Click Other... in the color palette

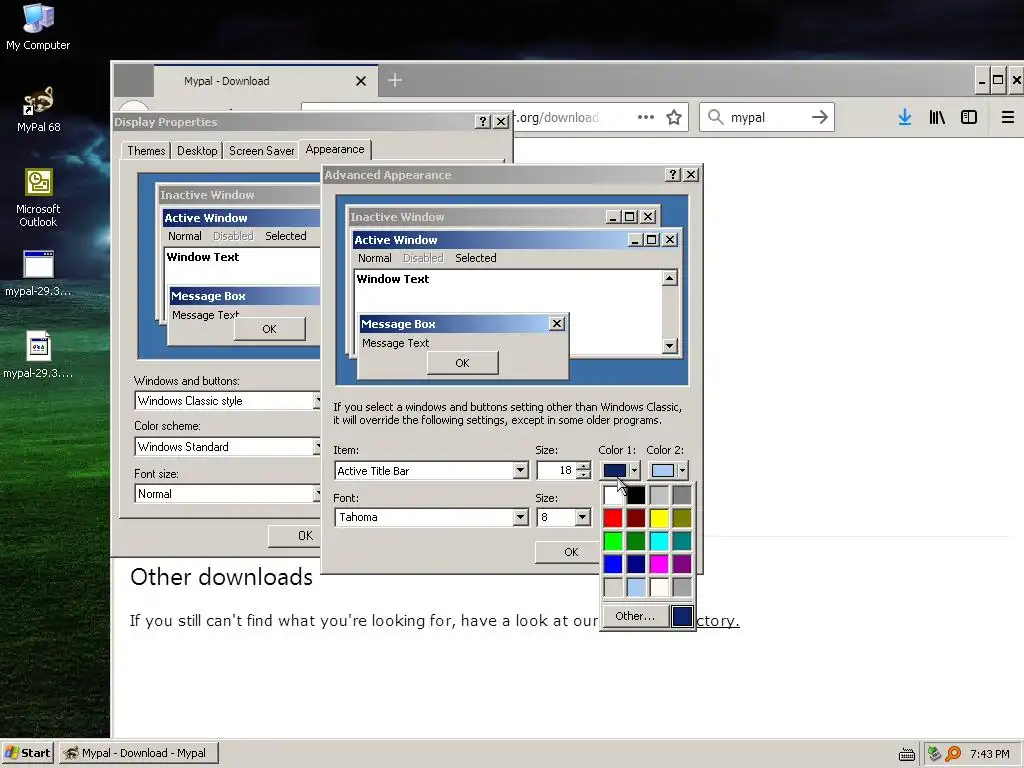(x=635, y=616)
